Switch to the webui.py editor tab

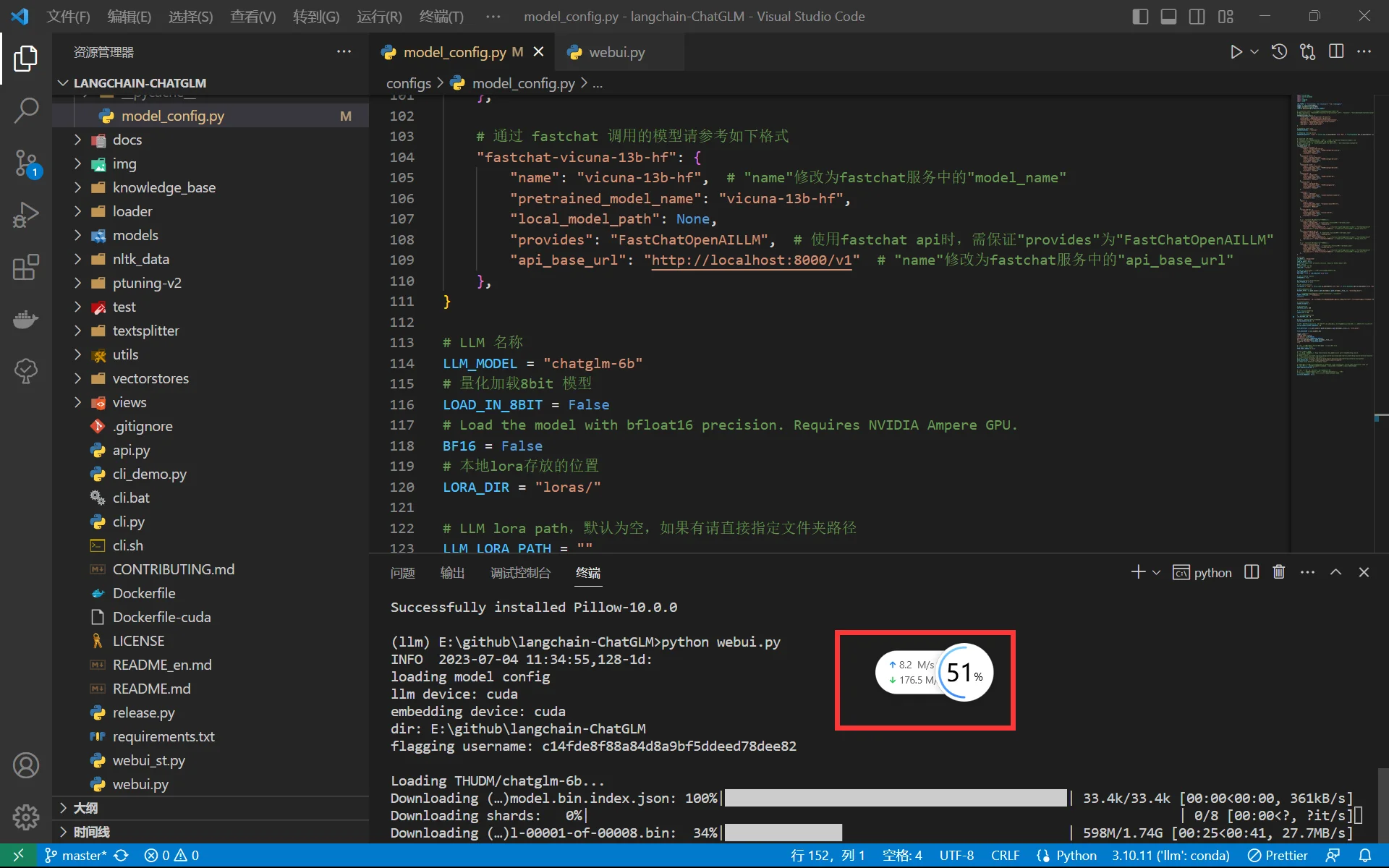616,52
